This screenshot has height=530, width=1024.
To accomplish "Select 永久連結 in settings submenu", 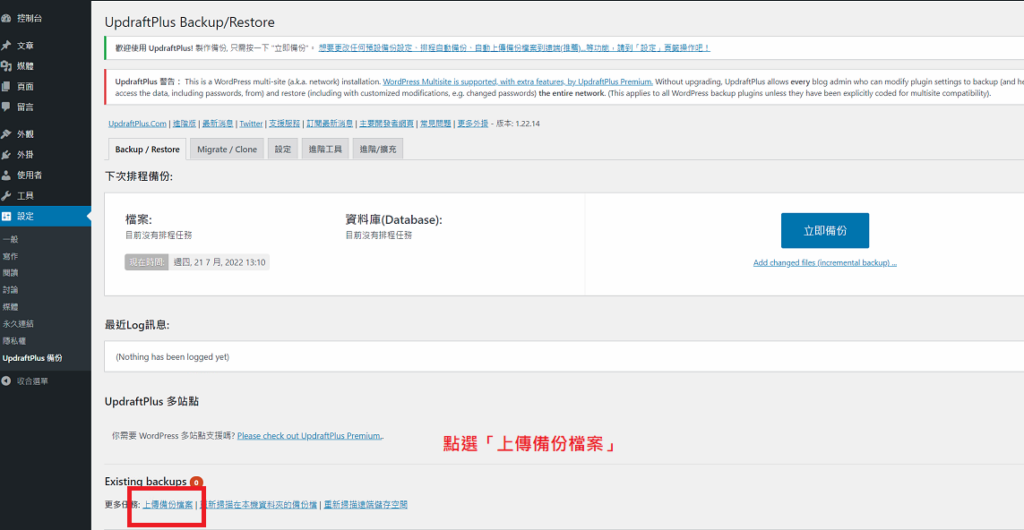I will [x=18, y=323].
